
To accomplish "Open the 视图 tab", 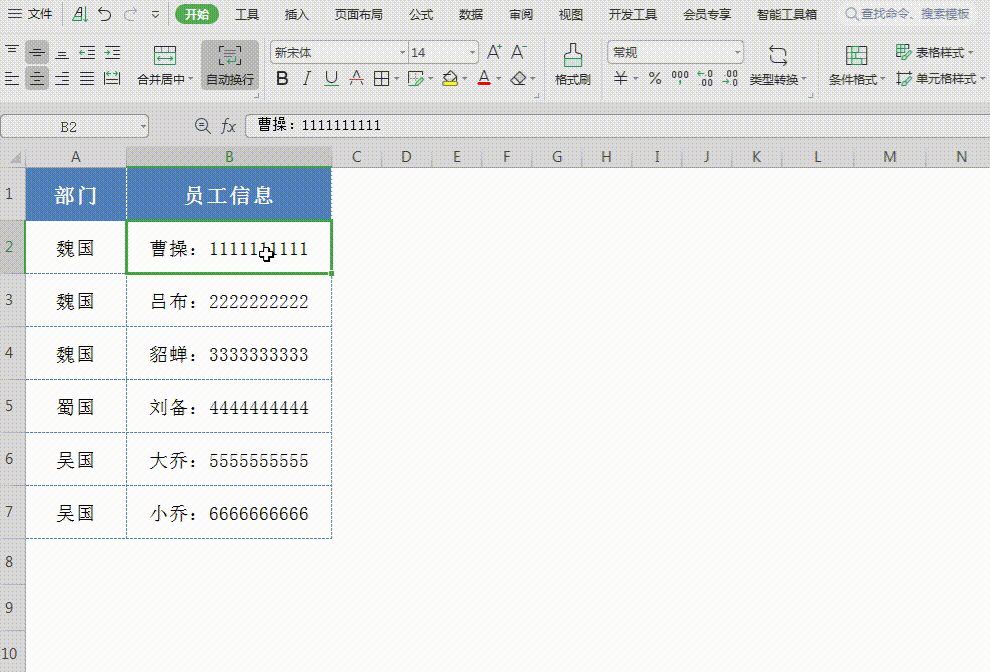I will (x=571, y=14).
